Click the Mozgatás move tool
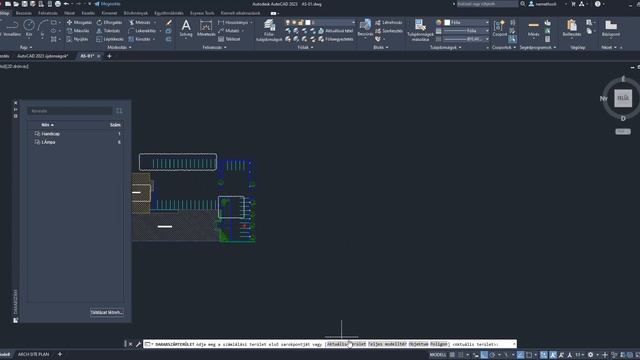 (79, 22)
